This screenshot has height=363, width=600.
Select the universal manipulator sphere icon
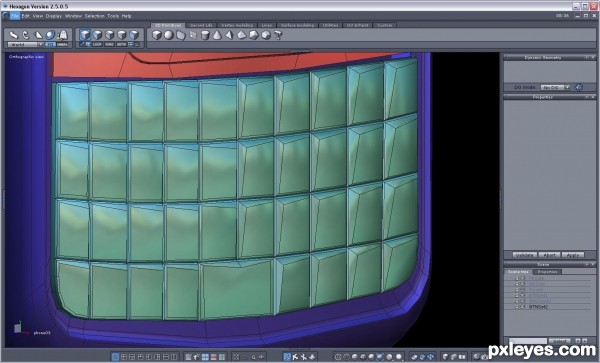50,35
